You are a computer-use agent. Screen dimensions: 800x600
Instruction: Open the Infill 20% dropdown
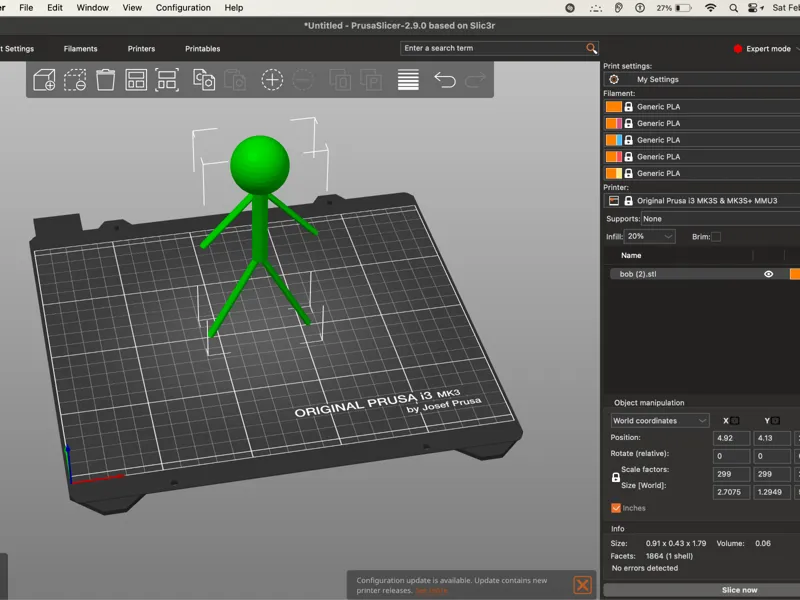point(649,236)
